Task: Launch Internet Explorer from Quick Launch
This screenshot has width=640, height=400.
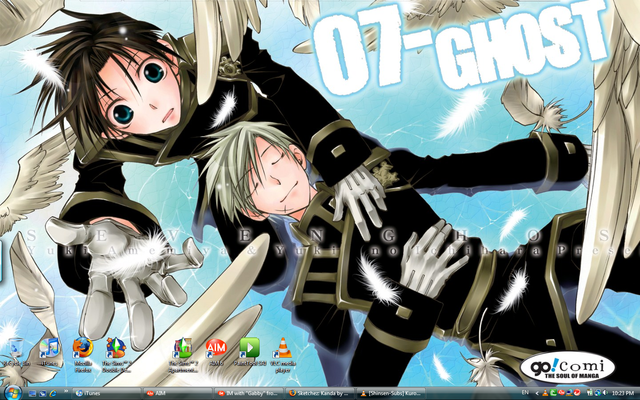Action: pos(53,393)
